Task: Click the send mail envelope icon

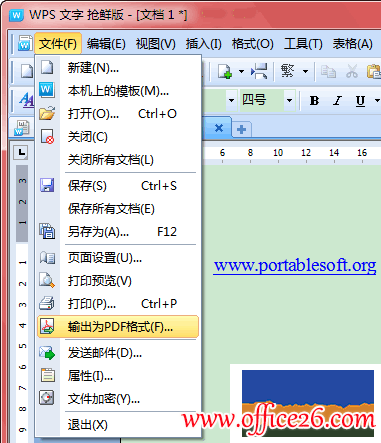Action: click(47, 352)
